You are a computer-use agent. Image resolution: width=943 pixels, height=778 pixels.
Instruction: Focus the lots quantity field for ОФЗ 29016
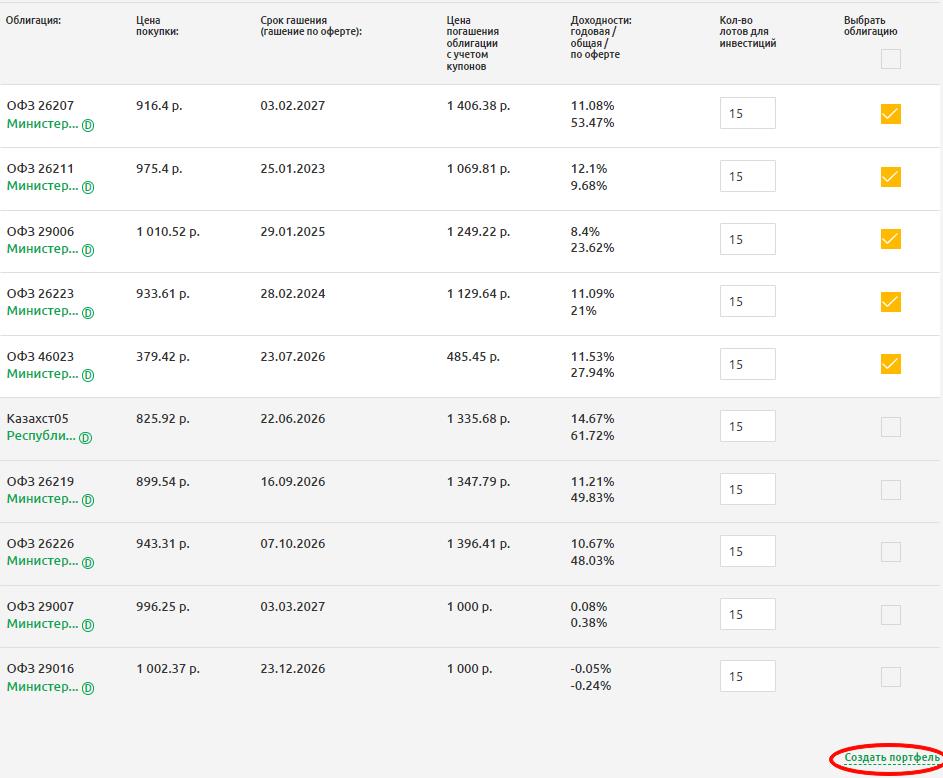(747, 677)
